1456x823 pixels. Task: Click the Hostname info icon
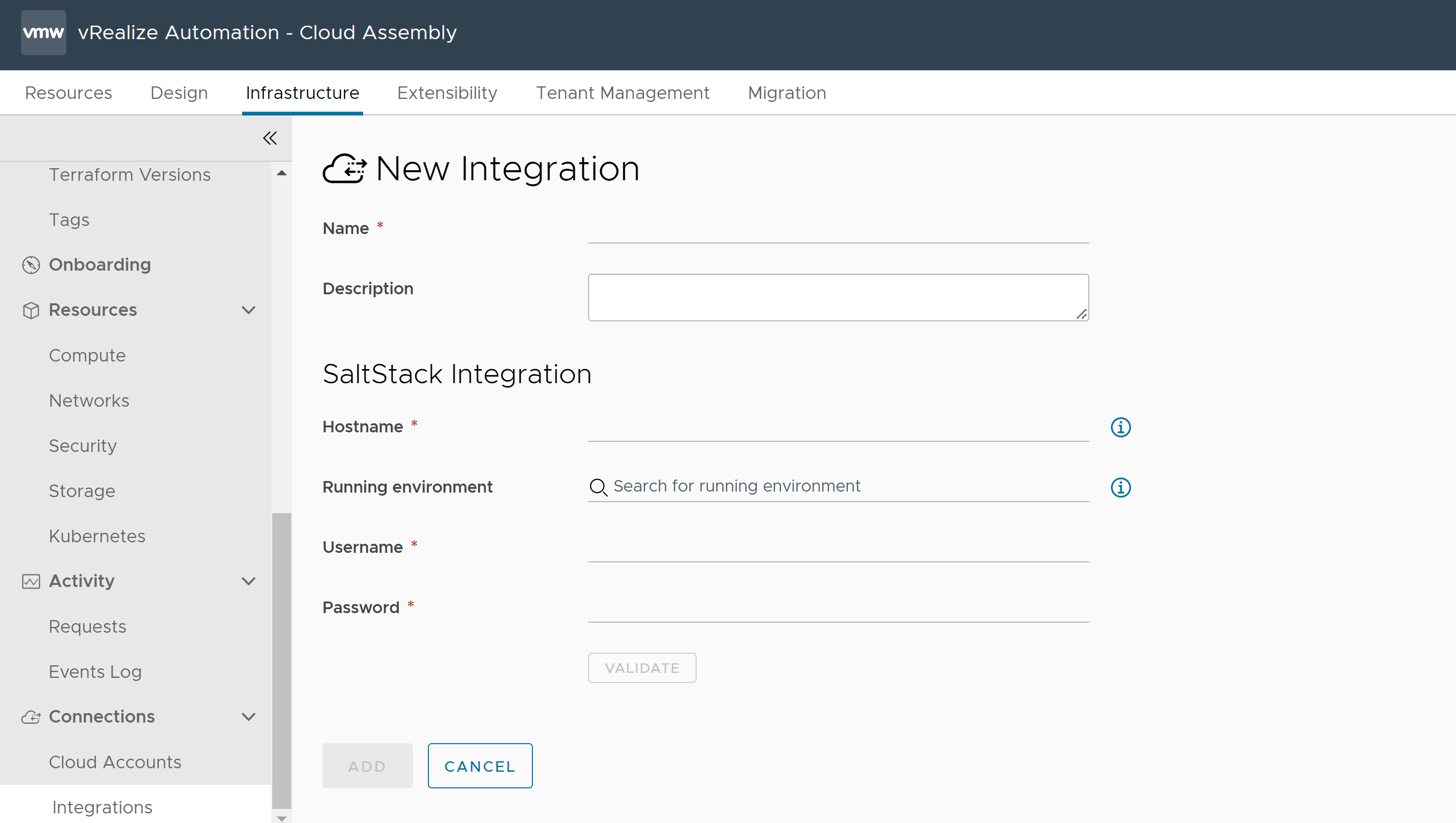tap(1120, 427)
